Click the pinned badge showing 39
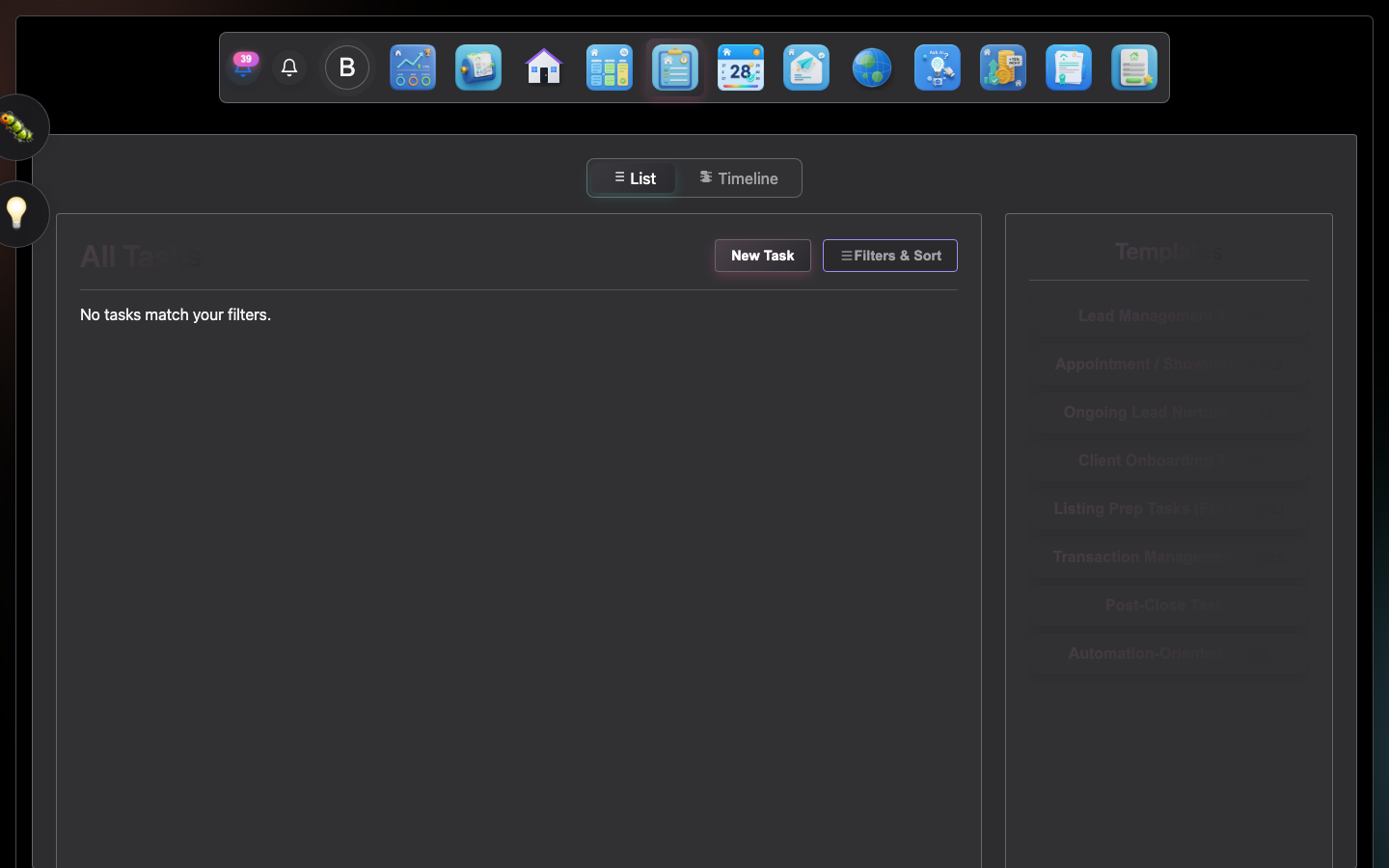Image resolution: width=1389 pixels, height=868 pixels. [244, 61]
